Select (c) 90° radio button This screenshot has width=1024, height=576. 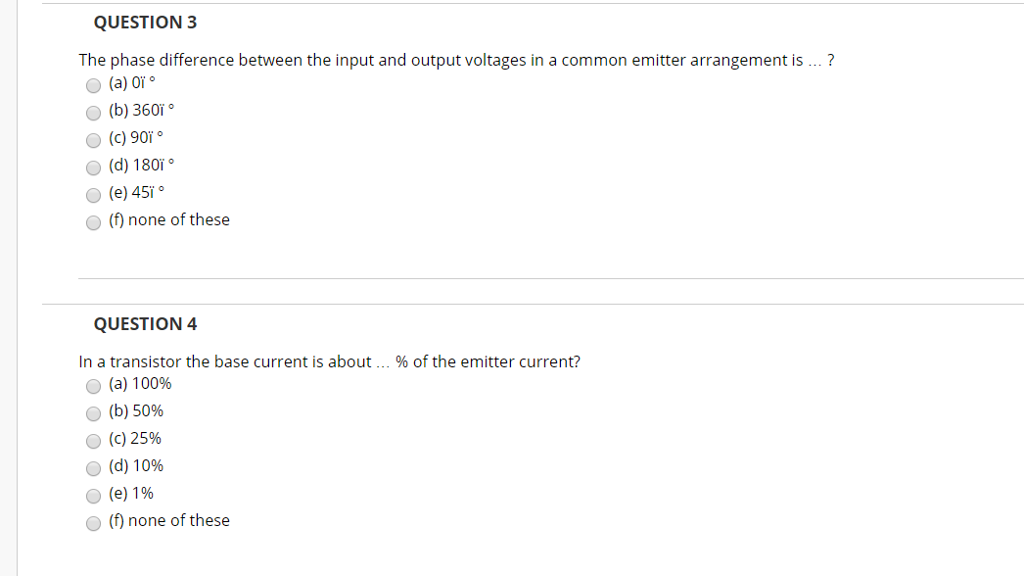93,140
